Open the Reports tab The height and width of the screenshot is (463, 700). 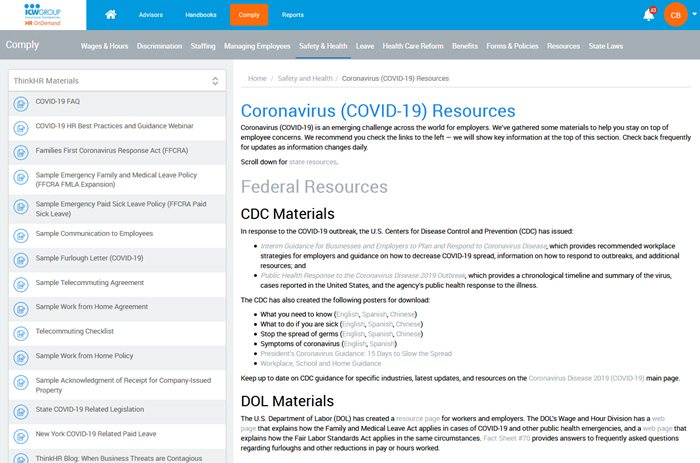(x=293, y=15)
